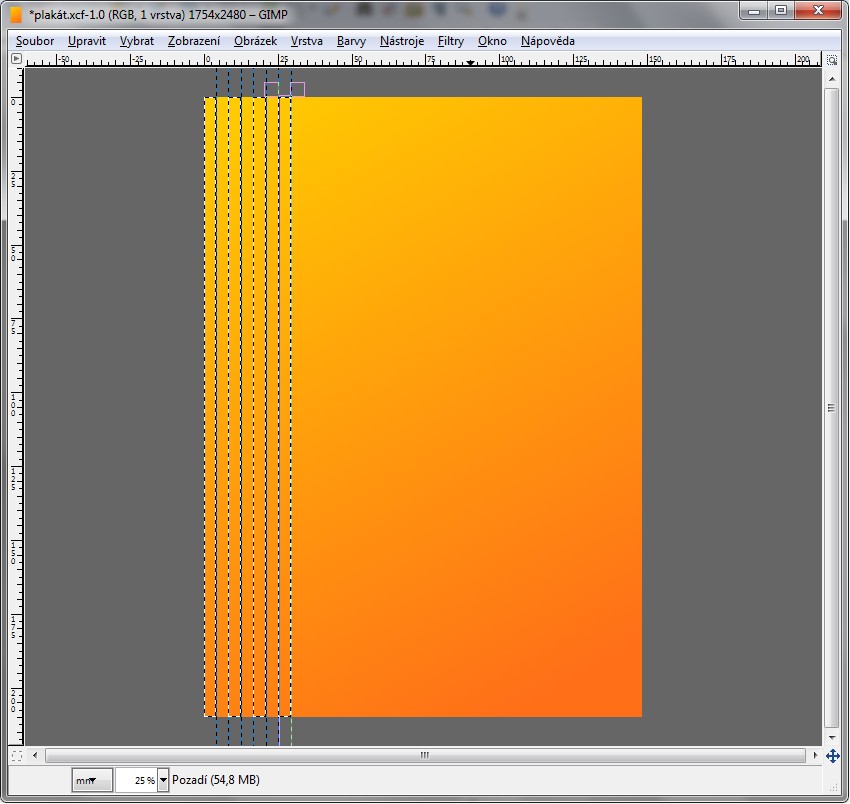Open the mm unit dropdown
Image resolution: width=850 pixels, height=804 pixels.
[92, 780]
